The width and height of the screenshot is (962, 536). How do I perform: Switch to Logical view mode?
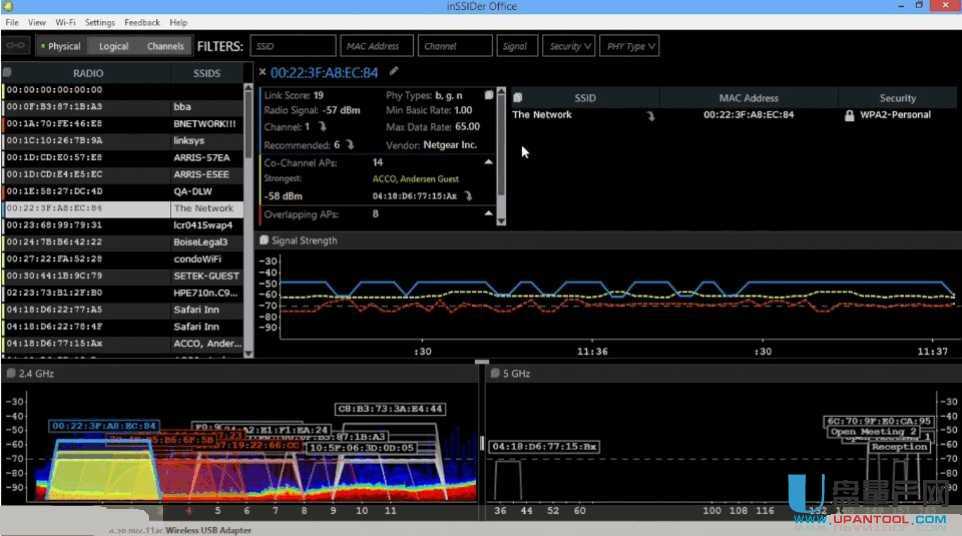tap(113, 46)
